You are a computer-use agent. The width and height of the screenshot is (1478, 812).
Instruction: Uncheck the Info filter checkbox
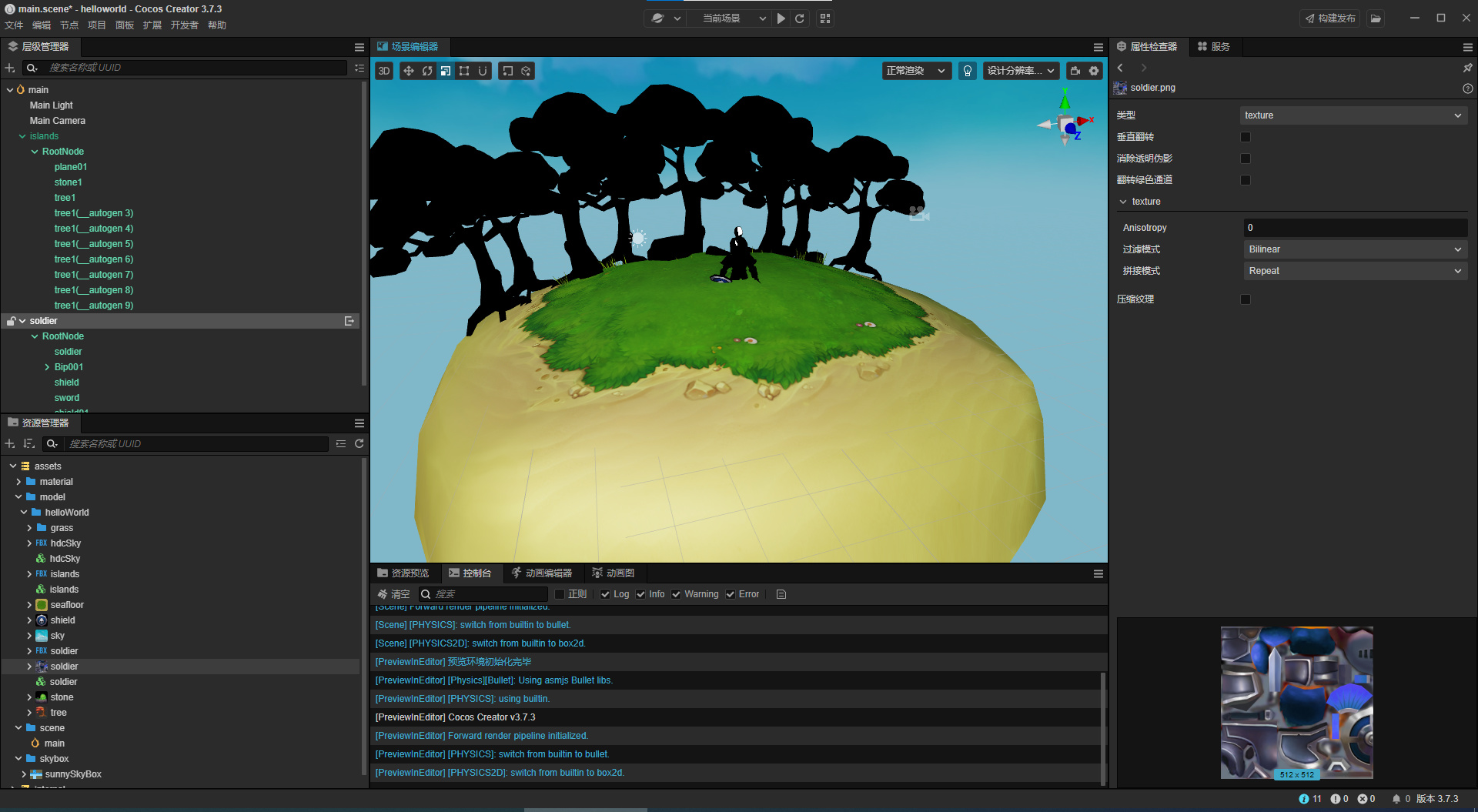640,594
